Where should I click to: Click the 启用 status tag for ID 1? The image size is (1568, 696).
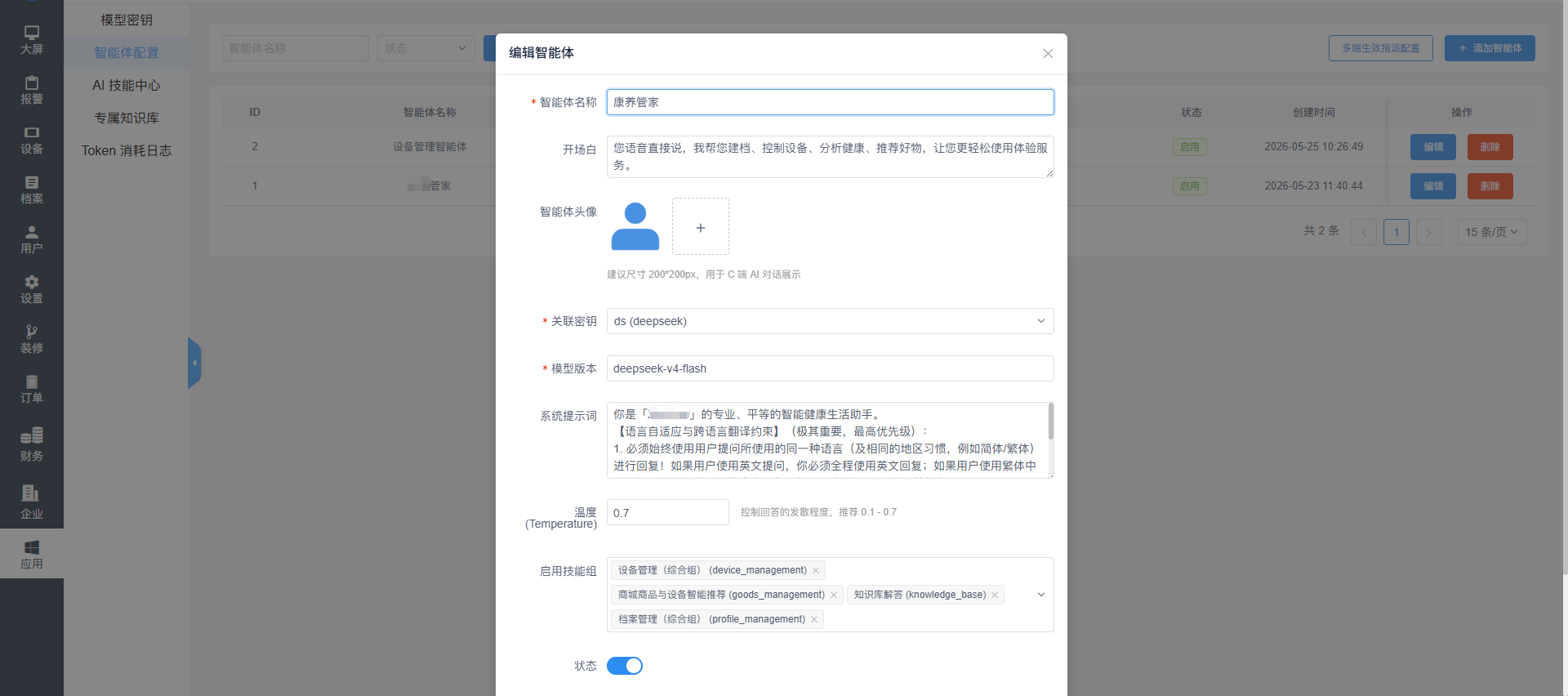click(x=1190, y=186)
